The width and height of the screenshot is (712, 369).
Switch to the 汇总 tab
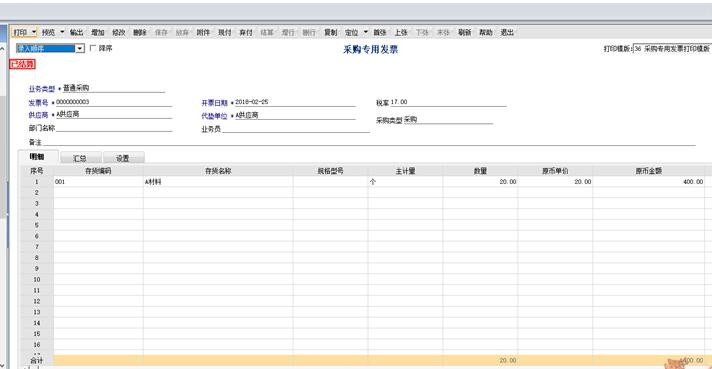click(80, 158)
